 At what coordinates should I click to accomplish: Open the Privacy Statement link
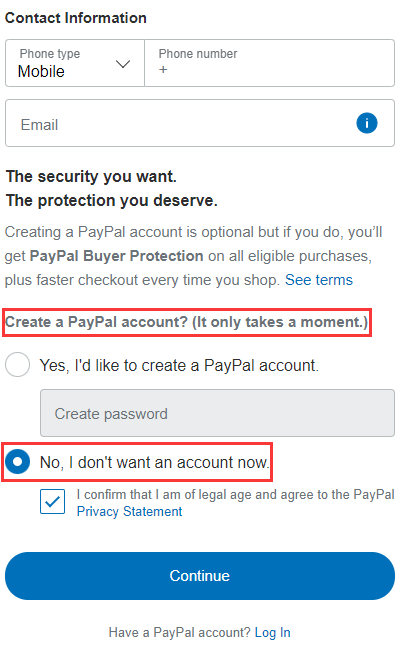129,512
